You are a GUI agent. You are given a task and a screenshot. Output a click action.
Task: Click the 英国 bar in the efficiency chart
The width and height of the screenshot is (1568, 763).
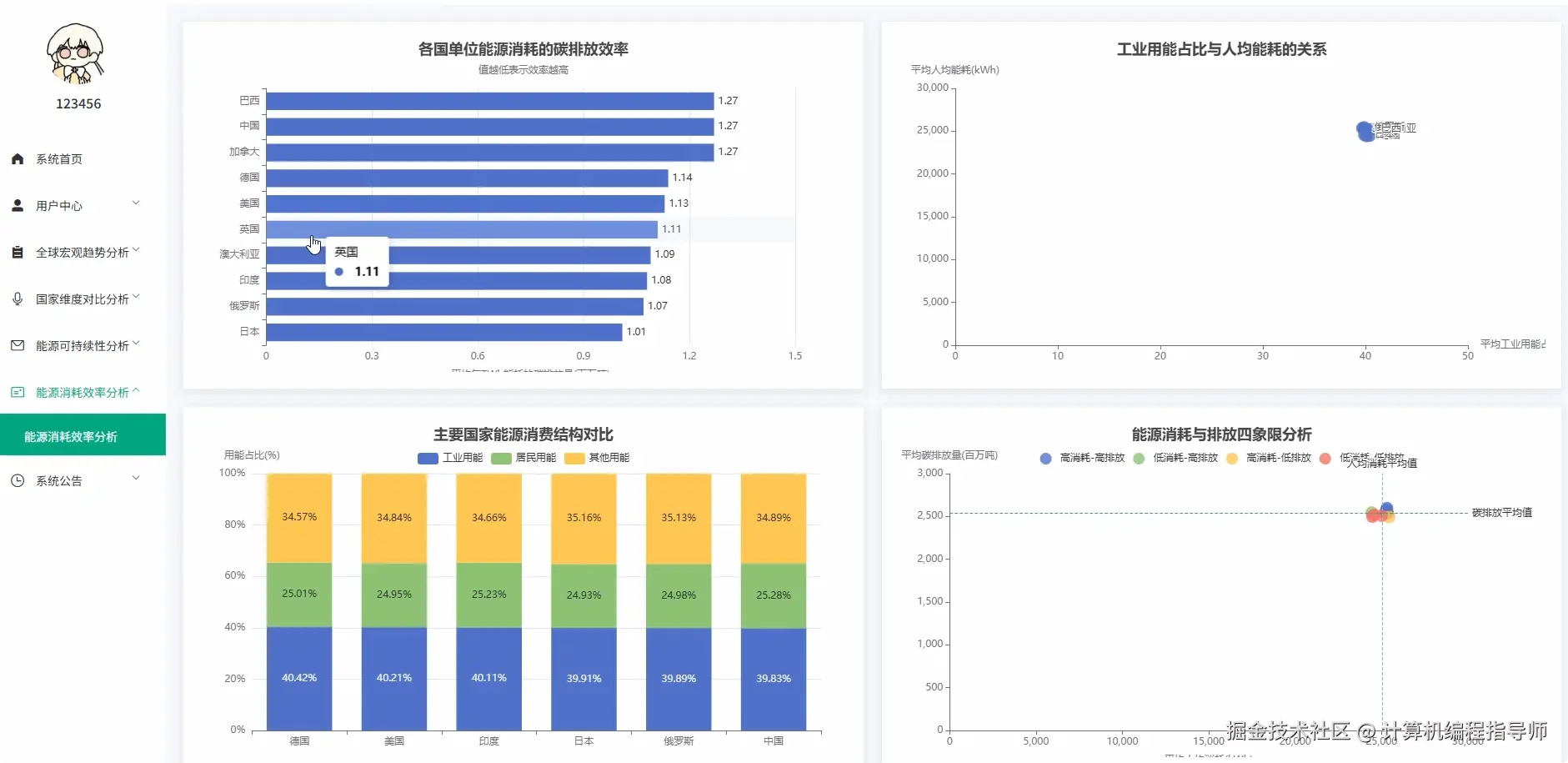[458, 228]
